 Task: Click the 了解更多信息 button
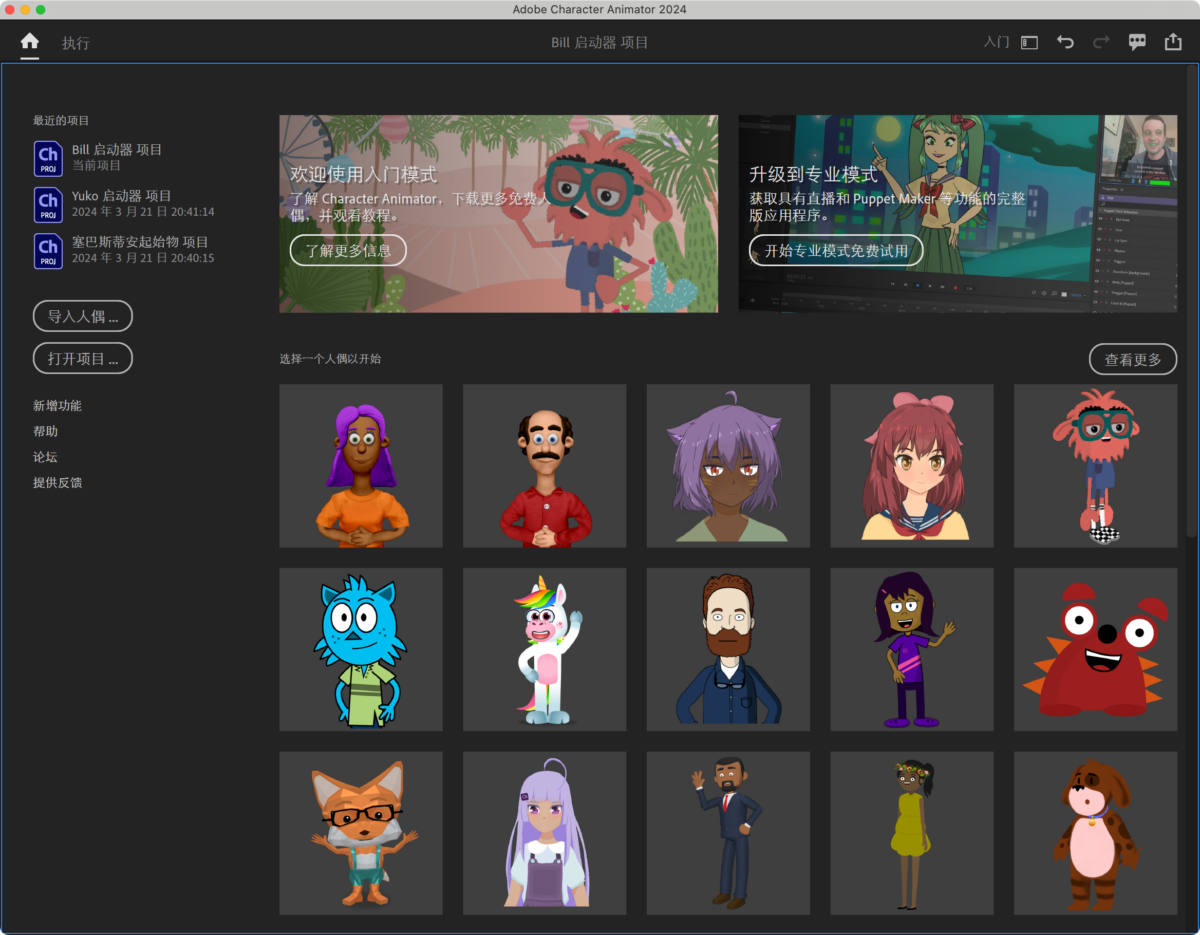(348, 250)
